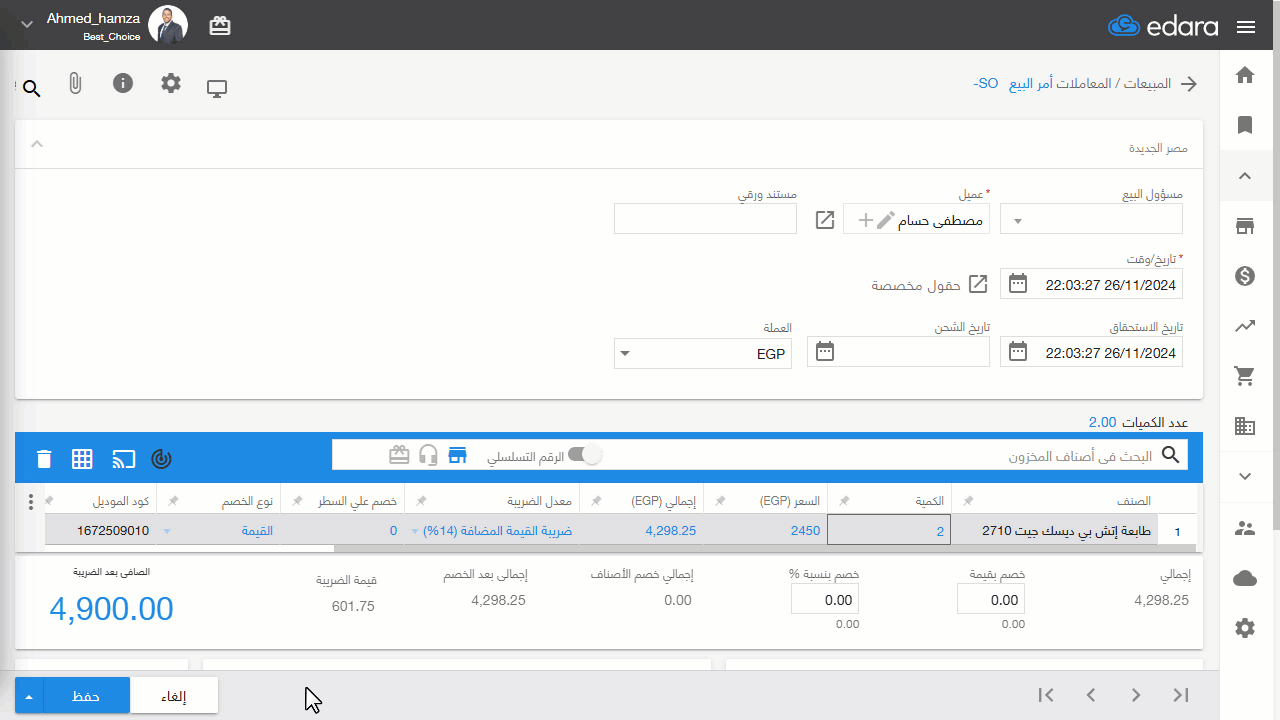Collapse the sidebar section using the up chevron

point(1245,176)
